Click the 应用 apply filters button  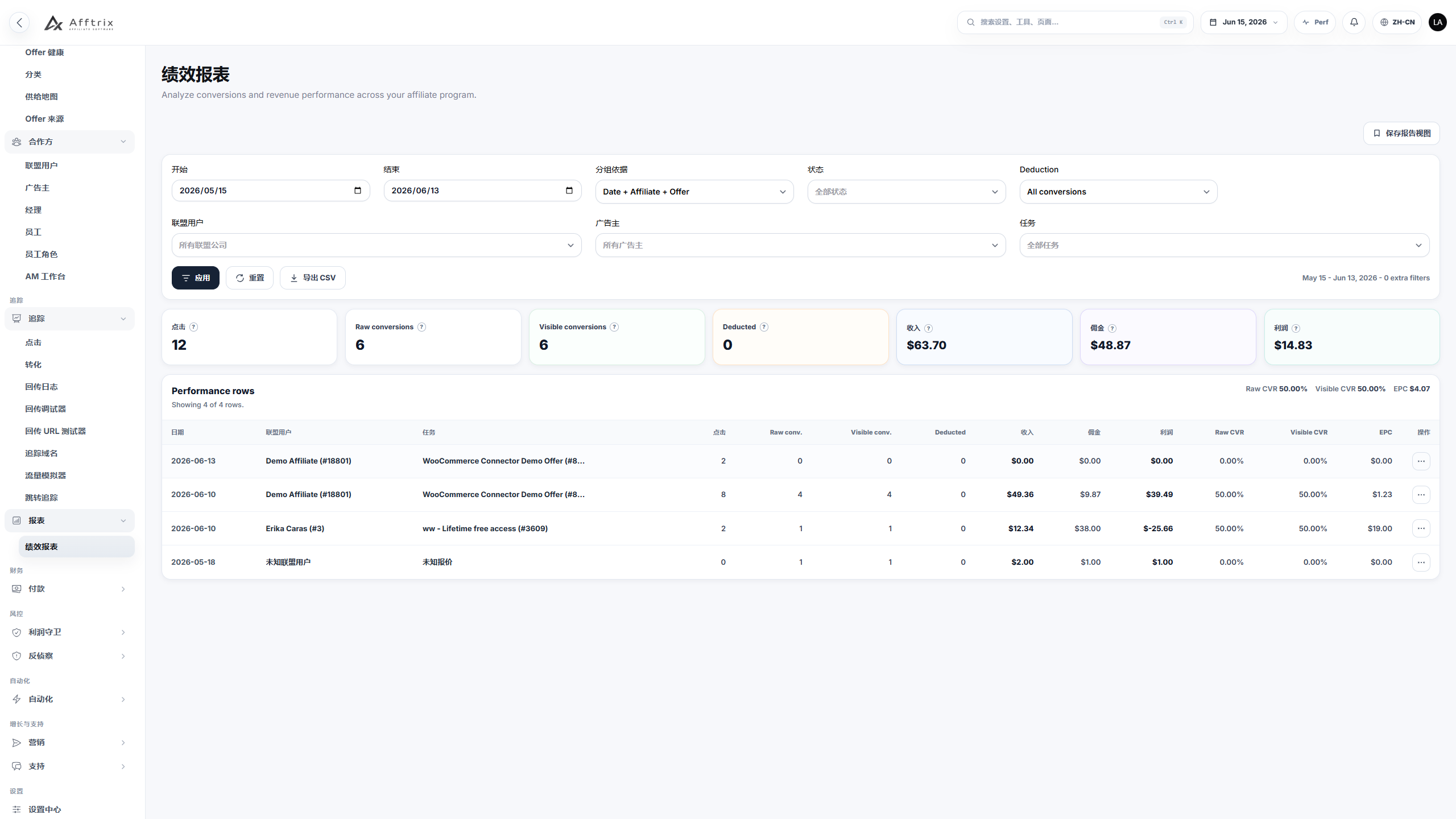click(195, 278)
